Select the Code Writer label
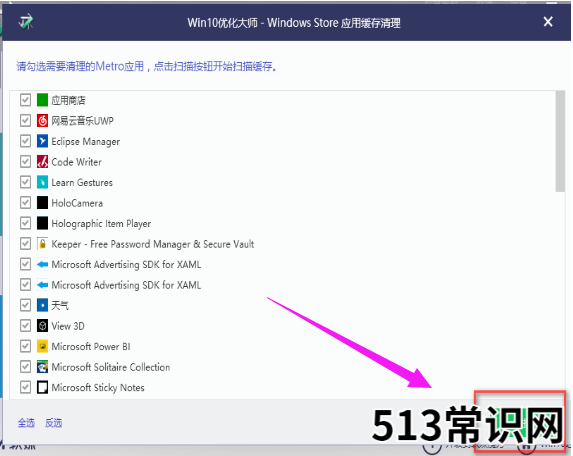Screen dimensions: 573x456 [x=76, y=162]
